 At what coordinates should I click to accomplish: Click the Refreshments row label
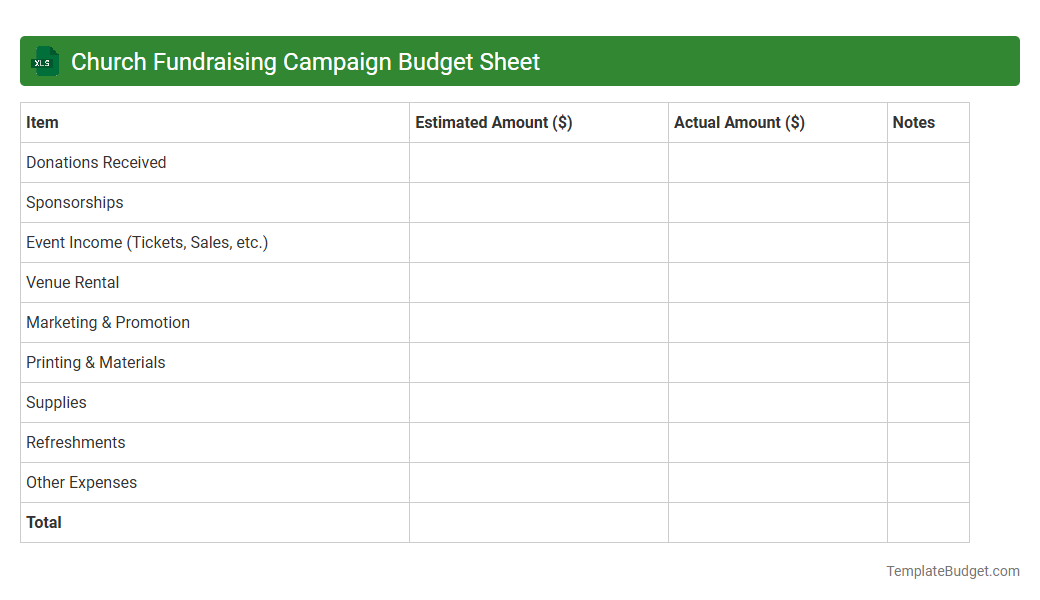pyautogui.click(x=75, y=442)
